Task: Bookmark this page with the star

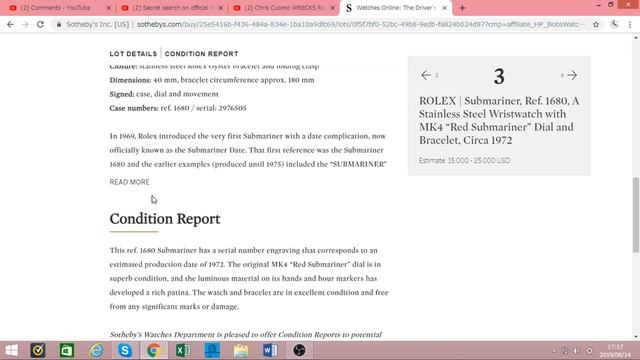Action: pyautogui.click(x=596, y=24)
